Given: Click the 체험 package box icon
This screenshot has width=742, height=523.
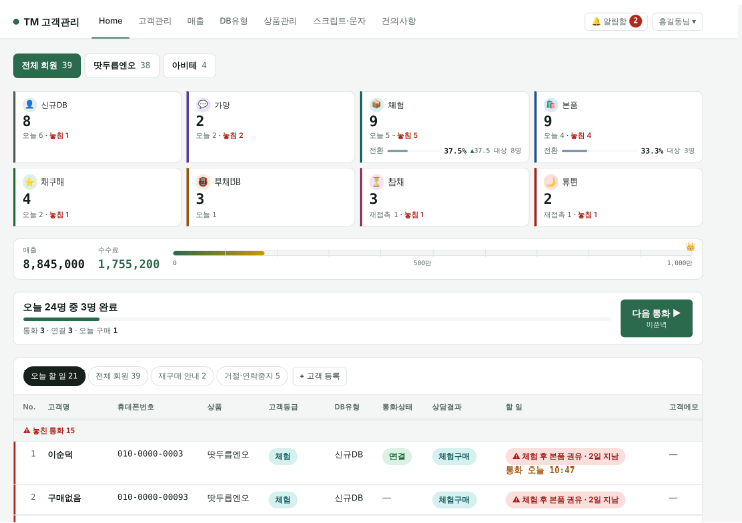Looking at the screenshot, I should click(x=376, y=105).
